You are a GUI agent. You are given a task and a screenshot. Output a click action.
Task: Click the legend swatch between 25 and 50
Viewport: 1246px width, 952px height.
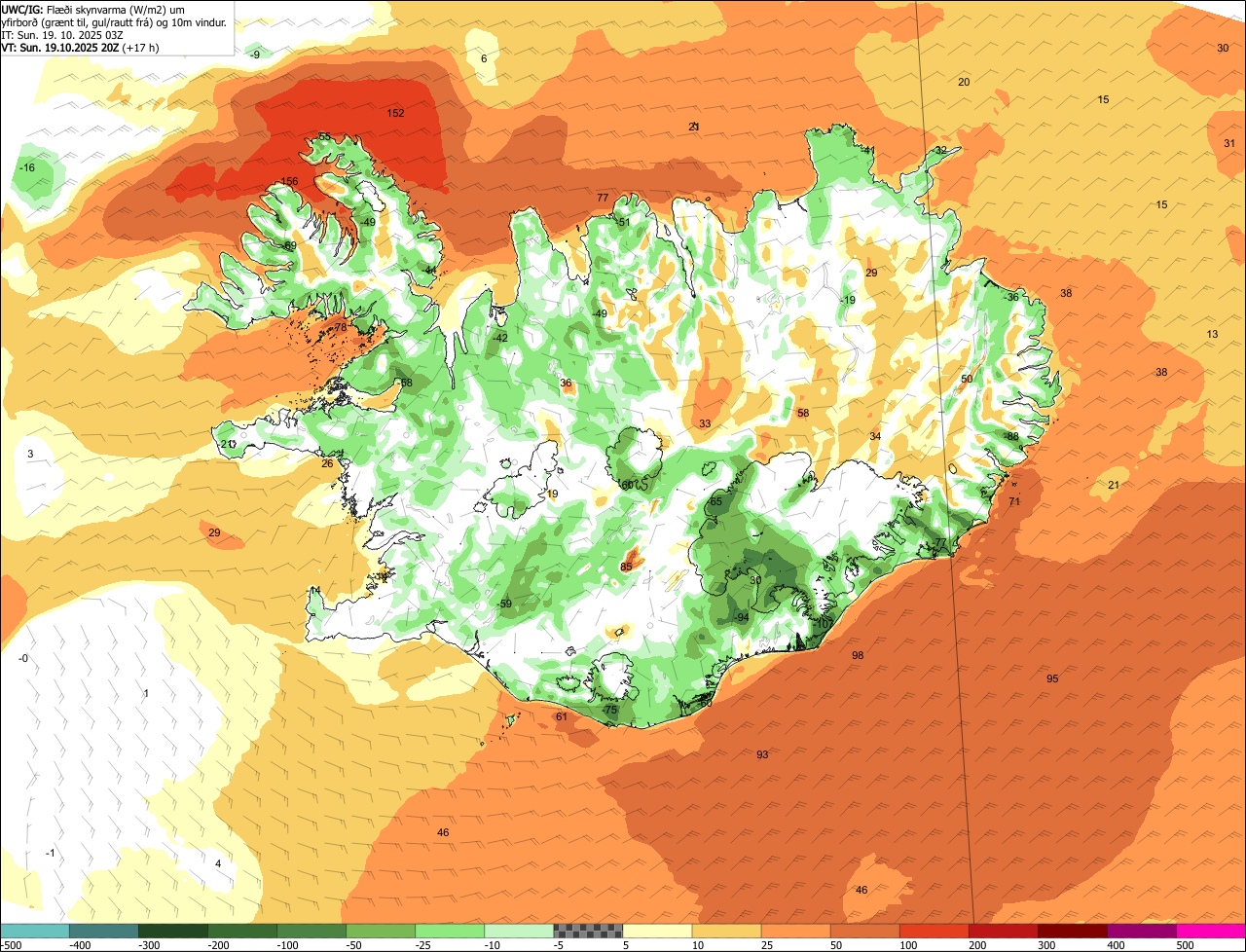[795, 931]
